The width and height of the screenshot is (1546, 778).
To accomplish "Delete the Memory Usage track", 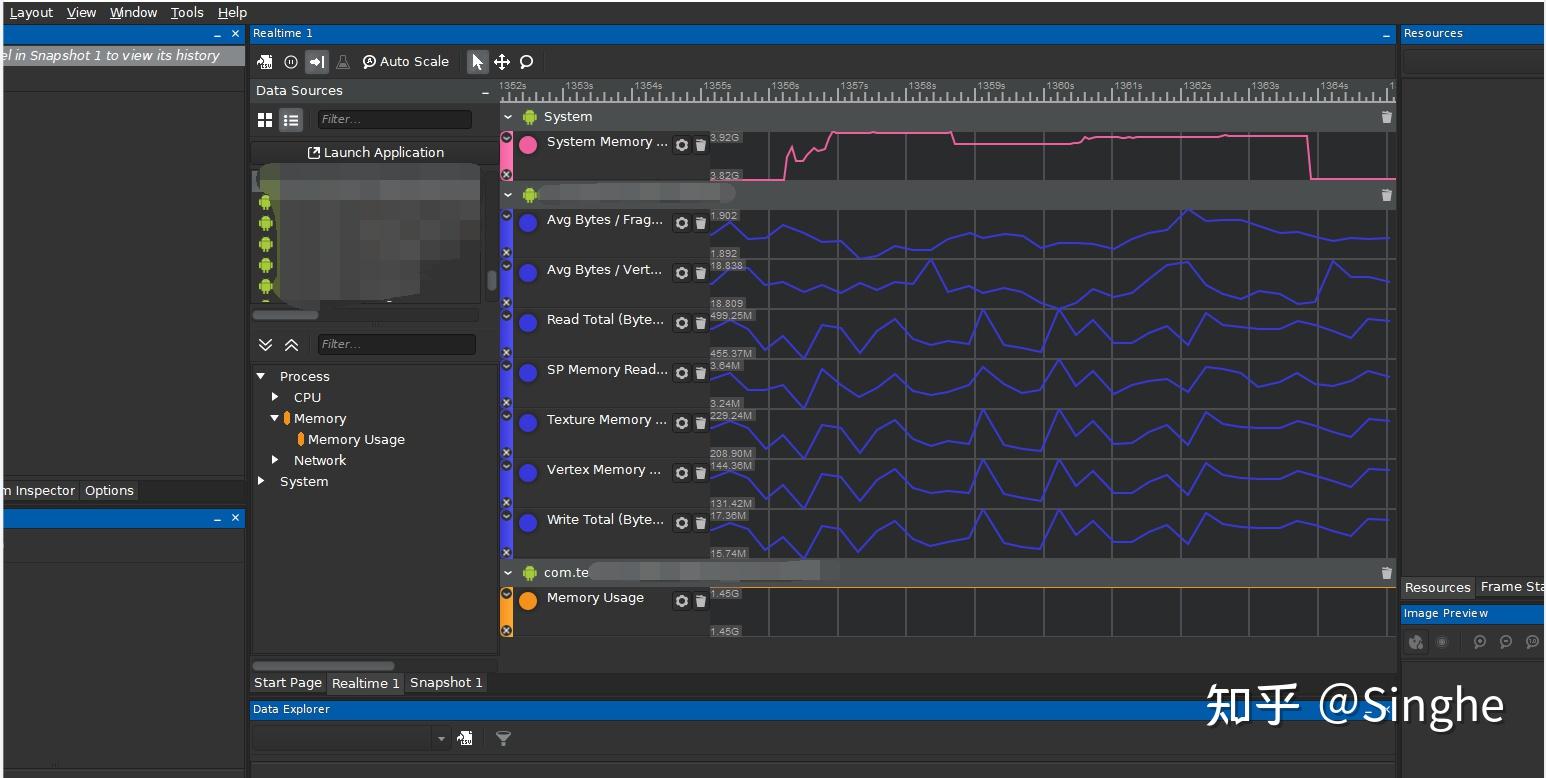I will (x=701, y=601).
